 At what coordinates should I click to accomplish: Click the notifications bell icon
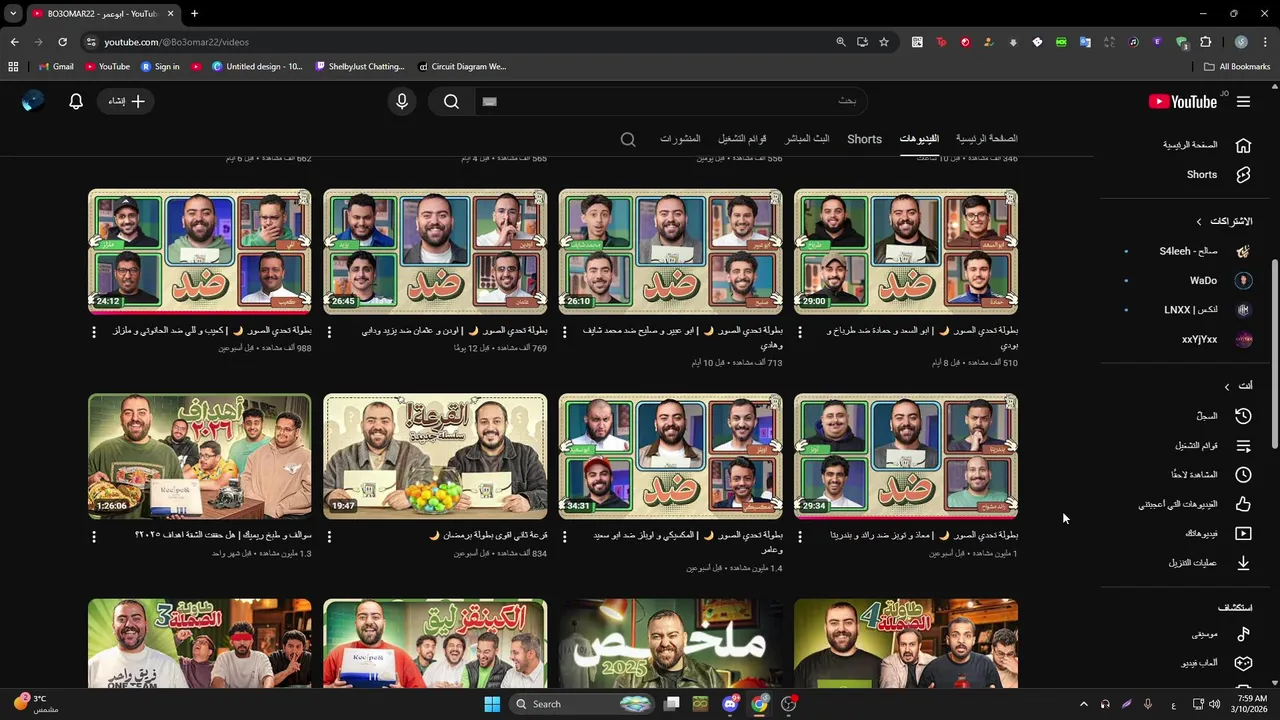[76, 101]
